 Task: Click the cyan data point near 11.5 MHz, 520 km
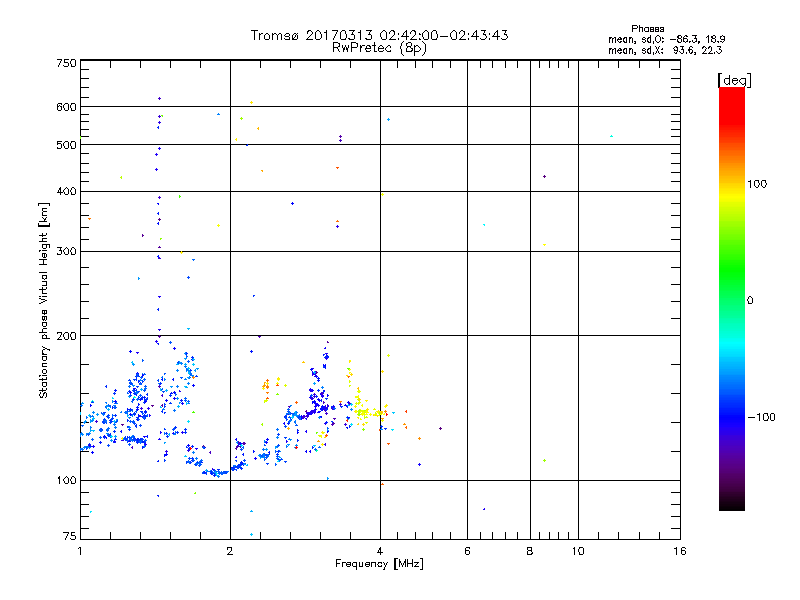point(611,136)
